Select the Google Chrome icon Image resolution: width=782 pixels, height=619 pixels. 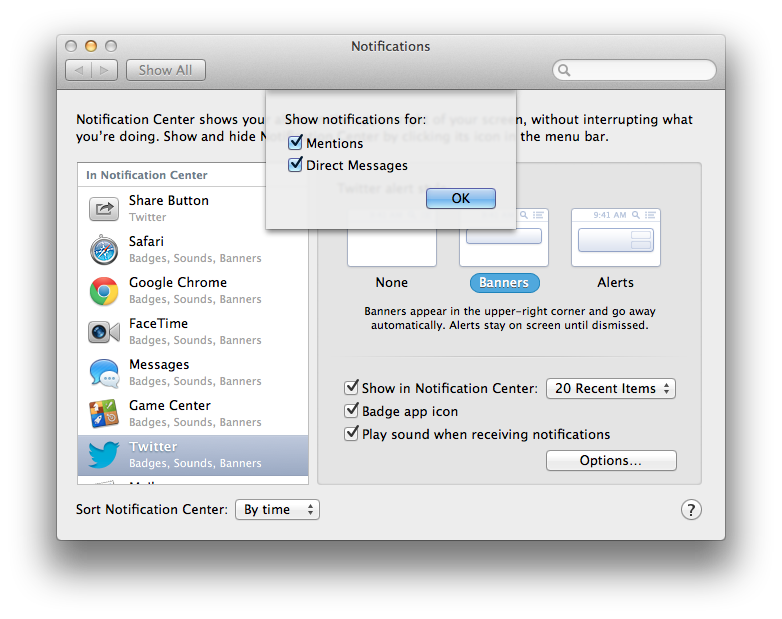[x=104, y=291]
